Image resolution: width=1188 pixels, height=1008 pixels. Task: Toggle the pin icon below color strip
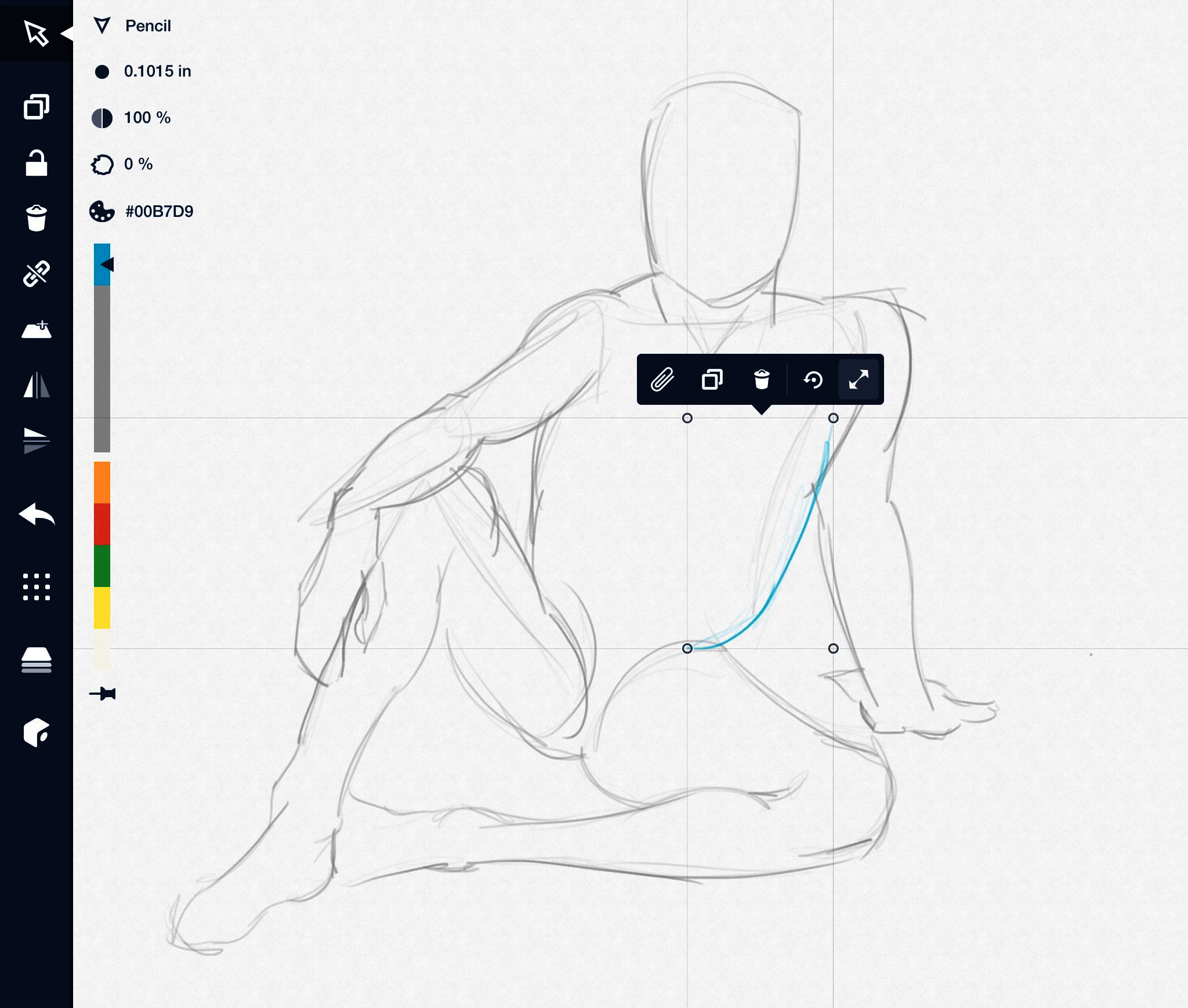103,694
